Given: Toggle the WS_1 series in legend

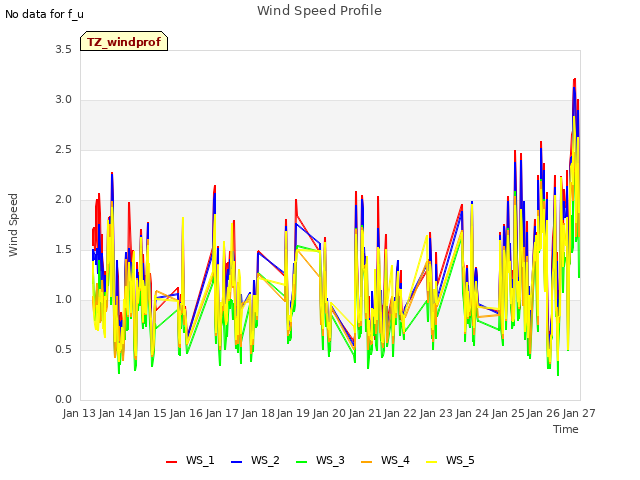Looking at the screenshot, I should point(190,460).
